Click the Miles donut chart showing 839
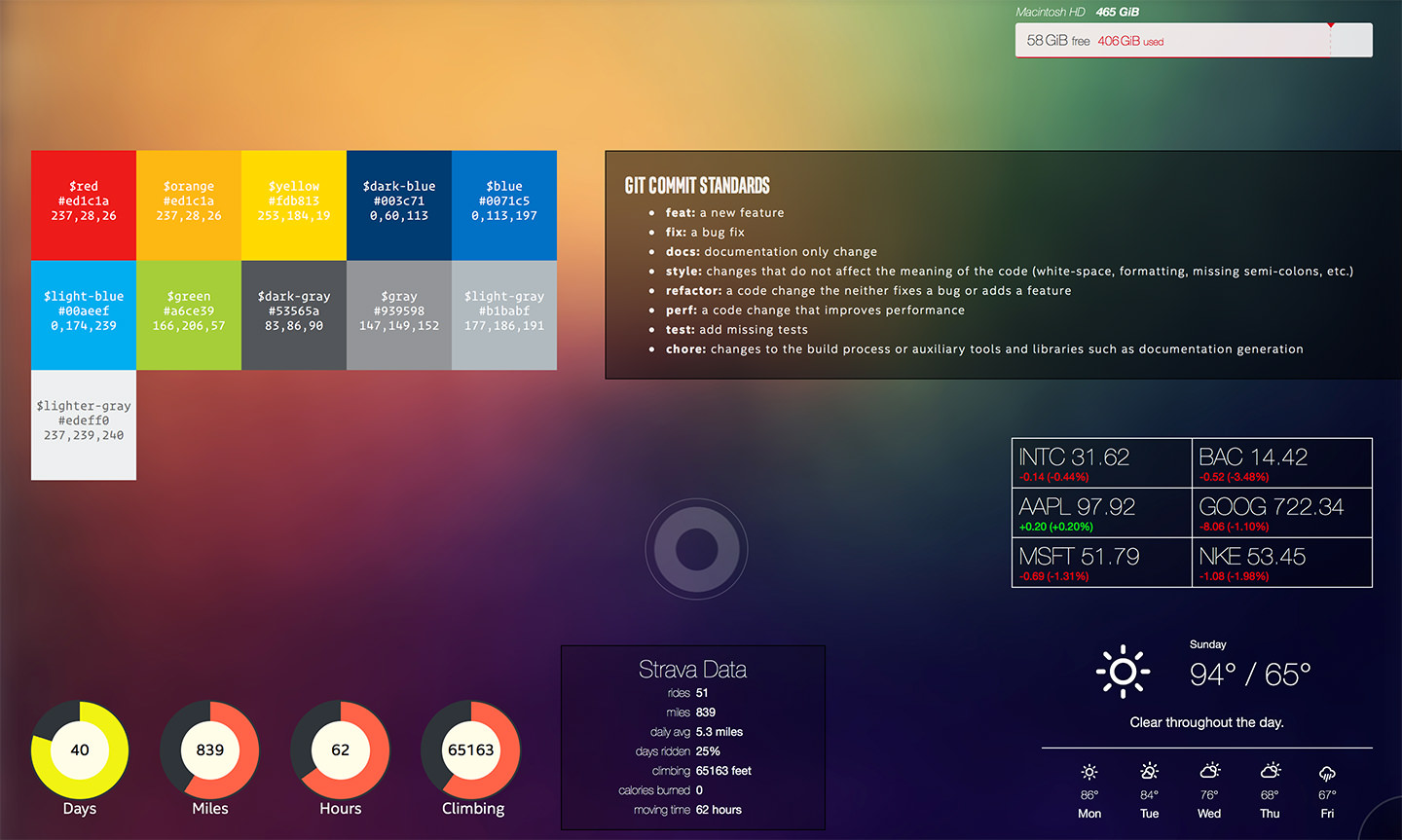The height and width of the screenshot is (840, 1402). (210, 749)
